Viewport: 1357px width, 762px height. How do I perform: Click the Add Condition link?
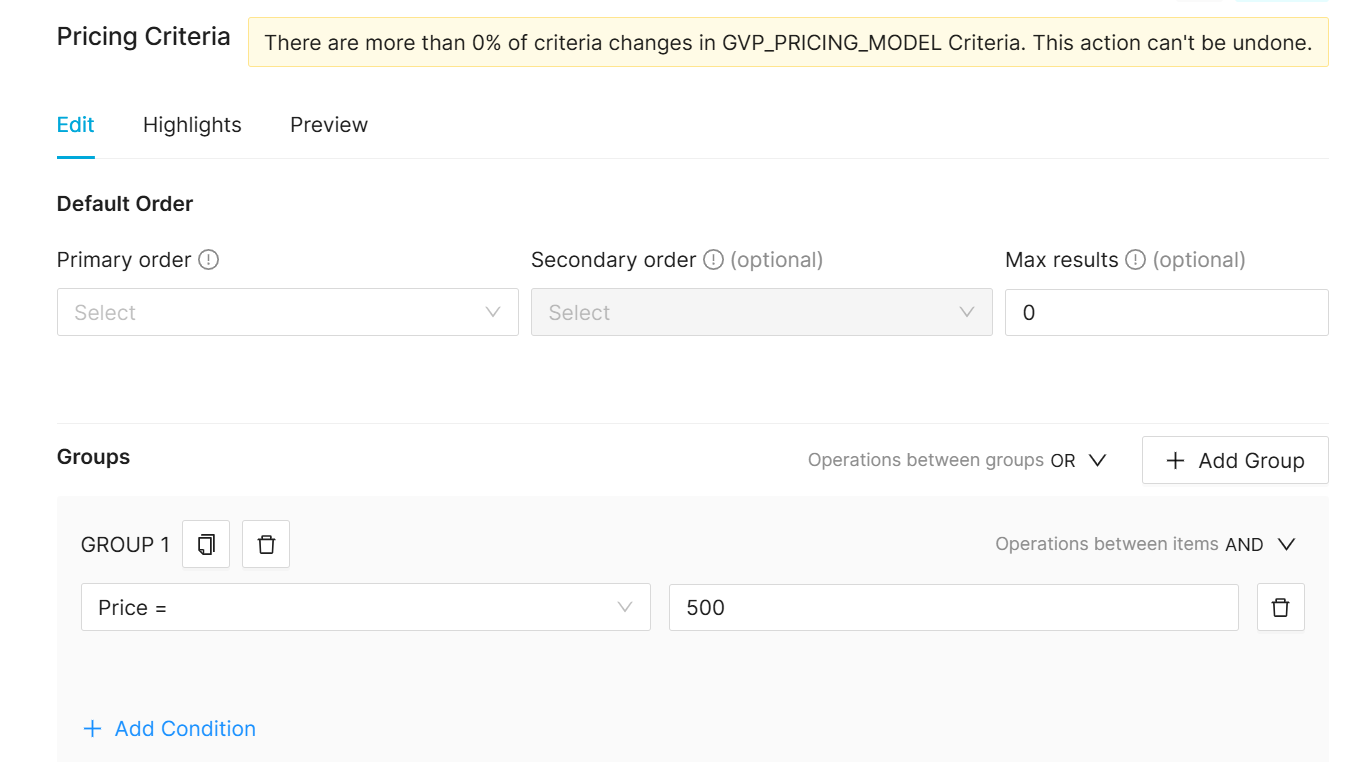[185, 729]
